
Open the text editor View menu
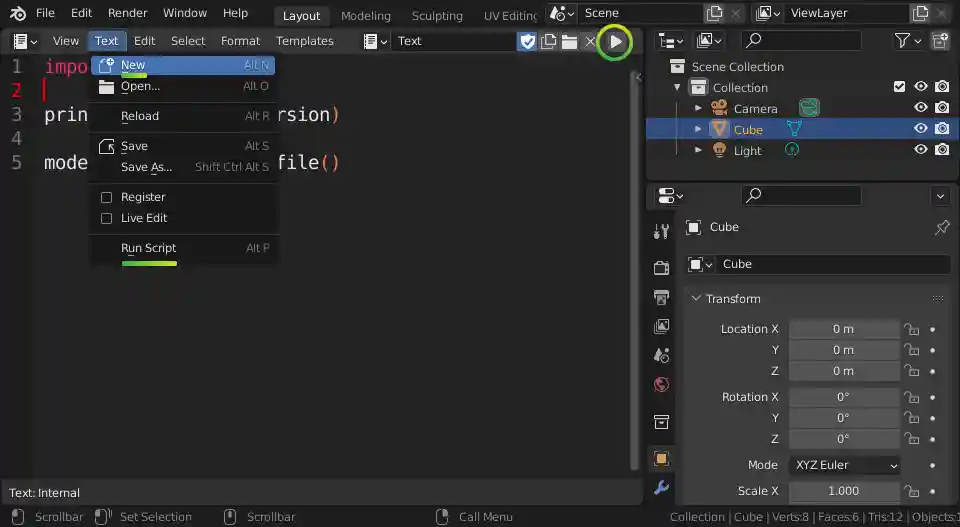coord(66,41)
